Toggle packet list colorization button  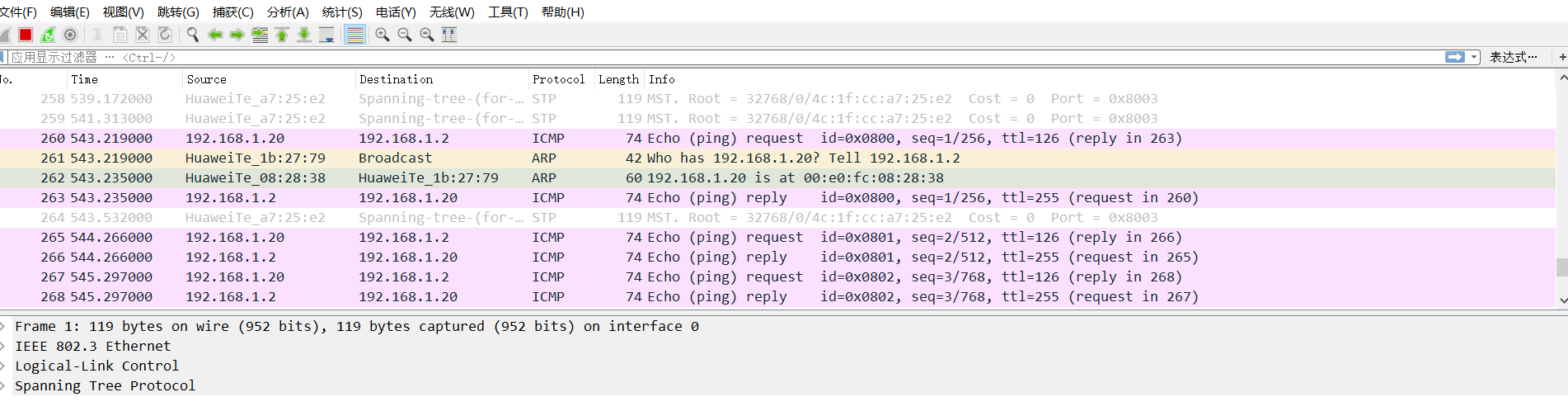click(x=355, y=35)
